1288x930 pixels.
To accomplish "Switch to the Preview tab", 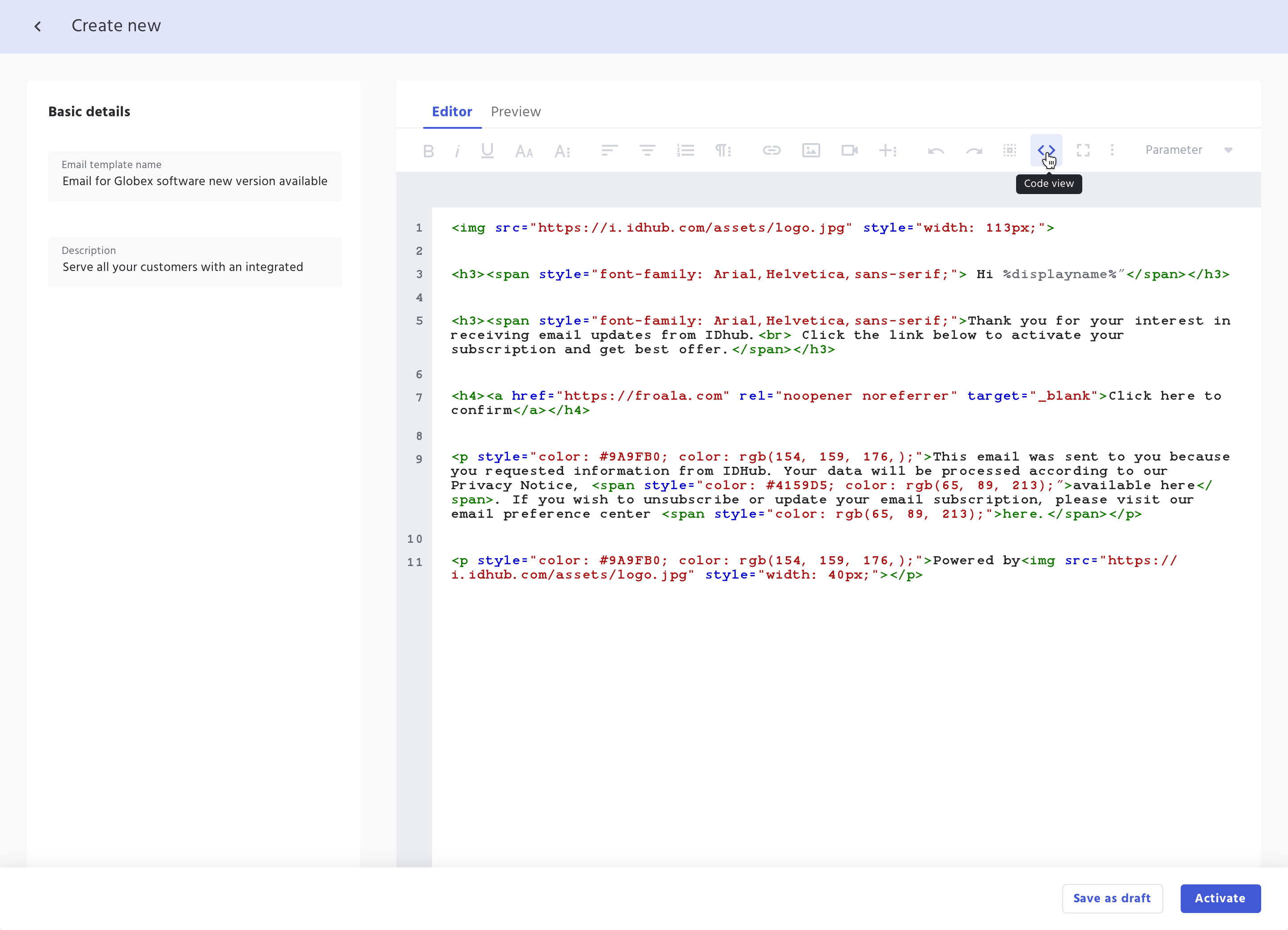I will pos(515,112).
